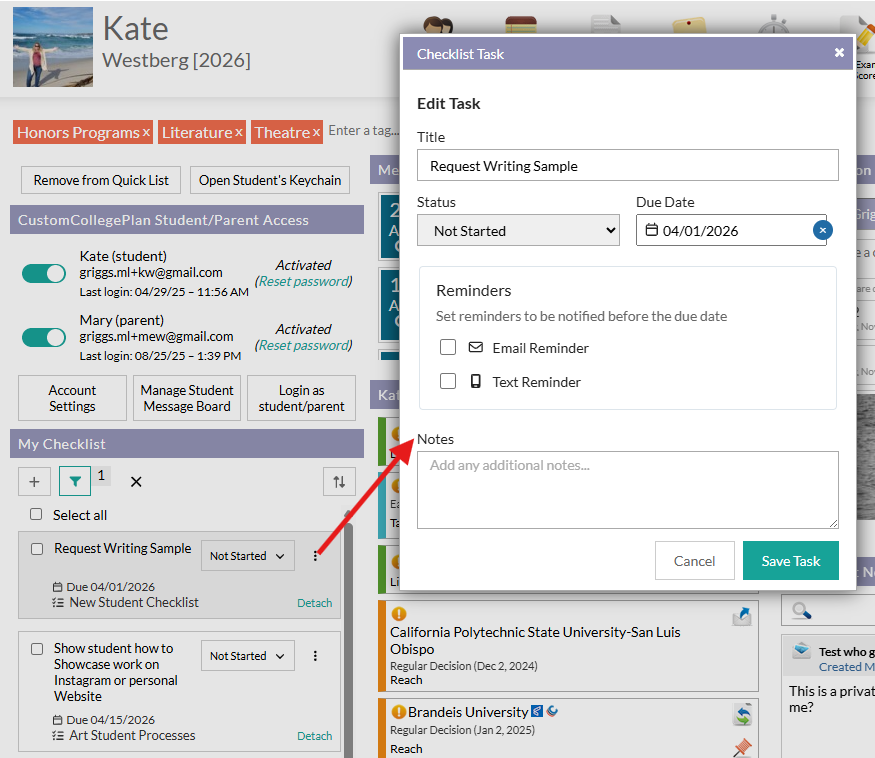Image resolution: width=875 pixels, height=758 pixels.
Task: Enable the Email Reminder checkbox
Action: (448, 348)
